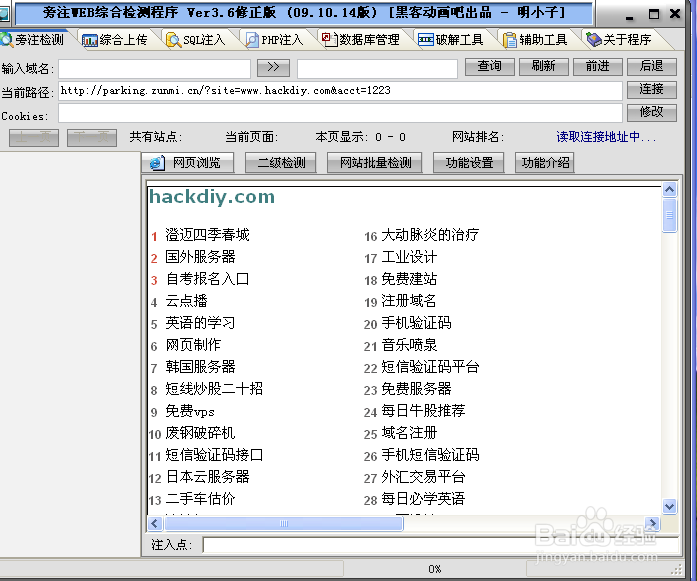Click the 注册域名 link
Screen dimensions: 697x581
(x=409, y=301)
